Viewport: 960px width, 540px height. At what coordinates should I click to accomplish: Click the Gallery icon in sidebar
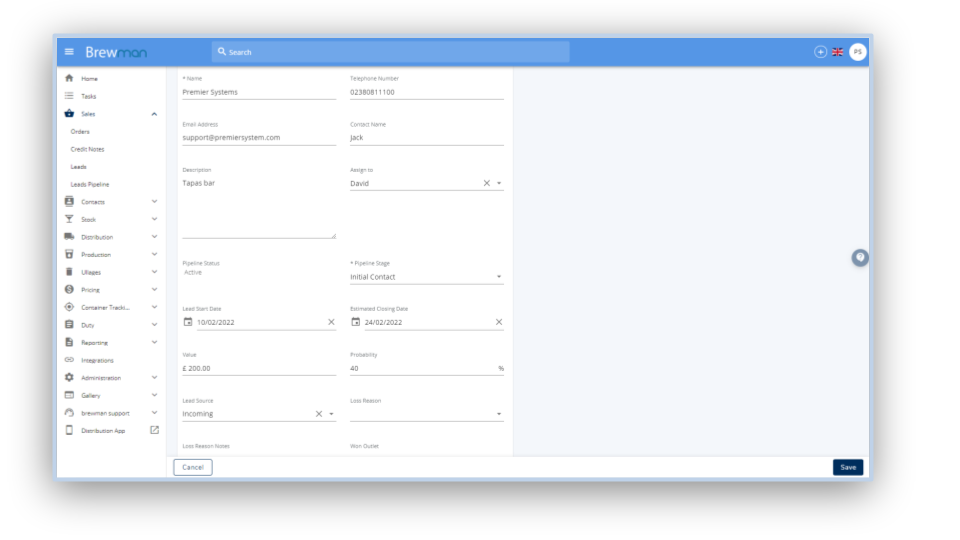coord(69,396)
